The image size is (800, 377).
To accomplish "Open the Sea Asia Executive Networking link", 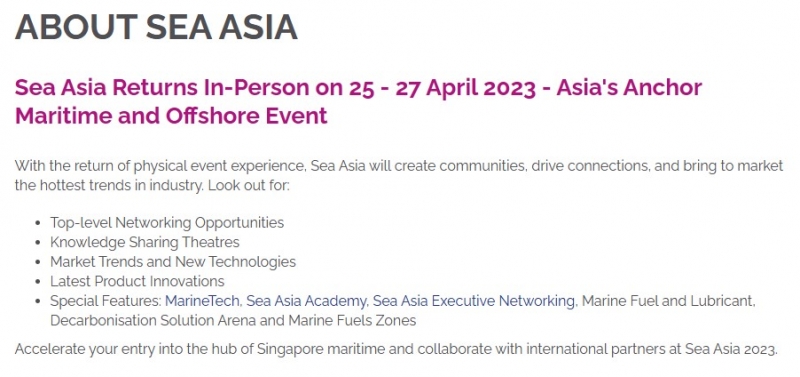I will (x=473, y=301).
